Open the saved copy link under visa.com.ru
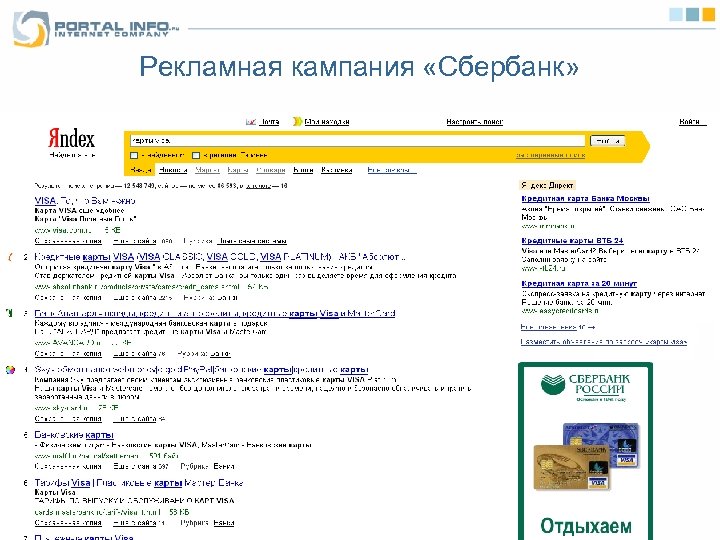The image size is (720, 540). [68, 241]
